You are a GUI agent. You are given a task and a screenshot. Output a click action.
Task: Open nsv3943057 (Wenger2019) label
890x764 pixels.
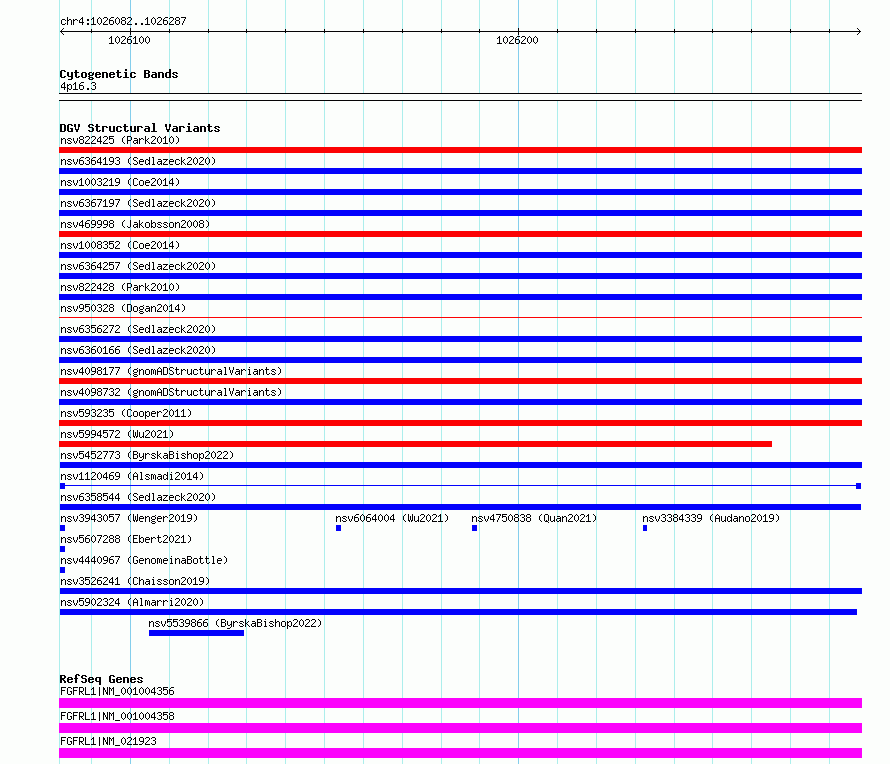129,518
